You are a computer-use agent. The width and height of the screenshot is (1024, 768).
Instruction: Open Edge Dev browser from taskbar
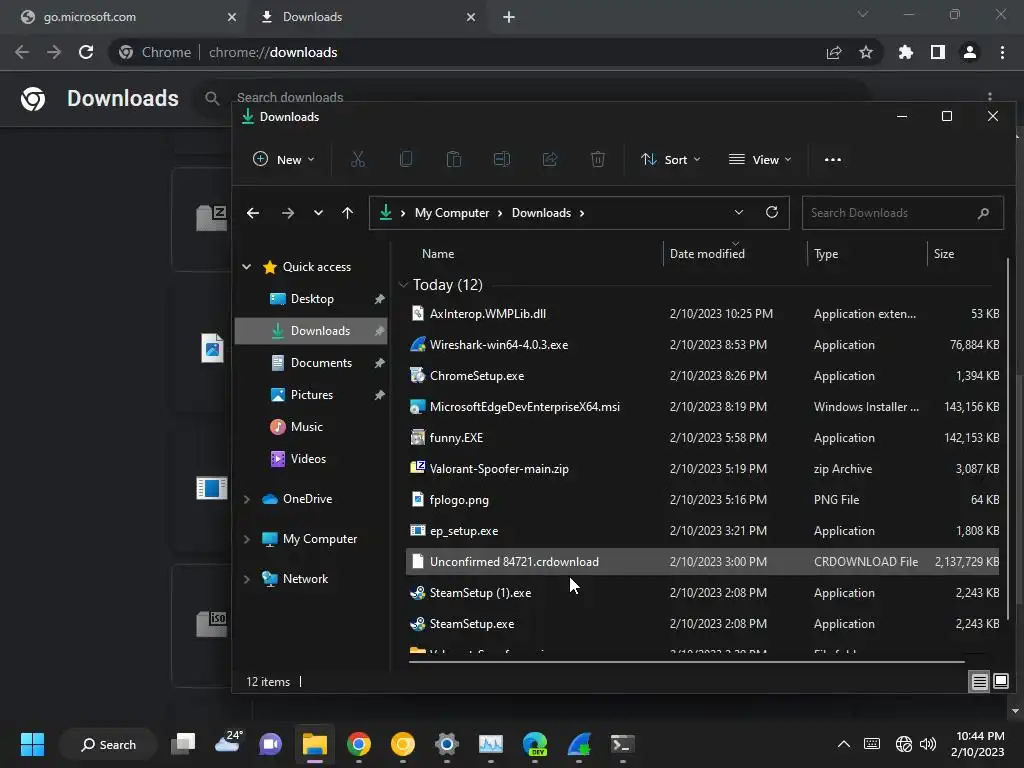point(535,744)
